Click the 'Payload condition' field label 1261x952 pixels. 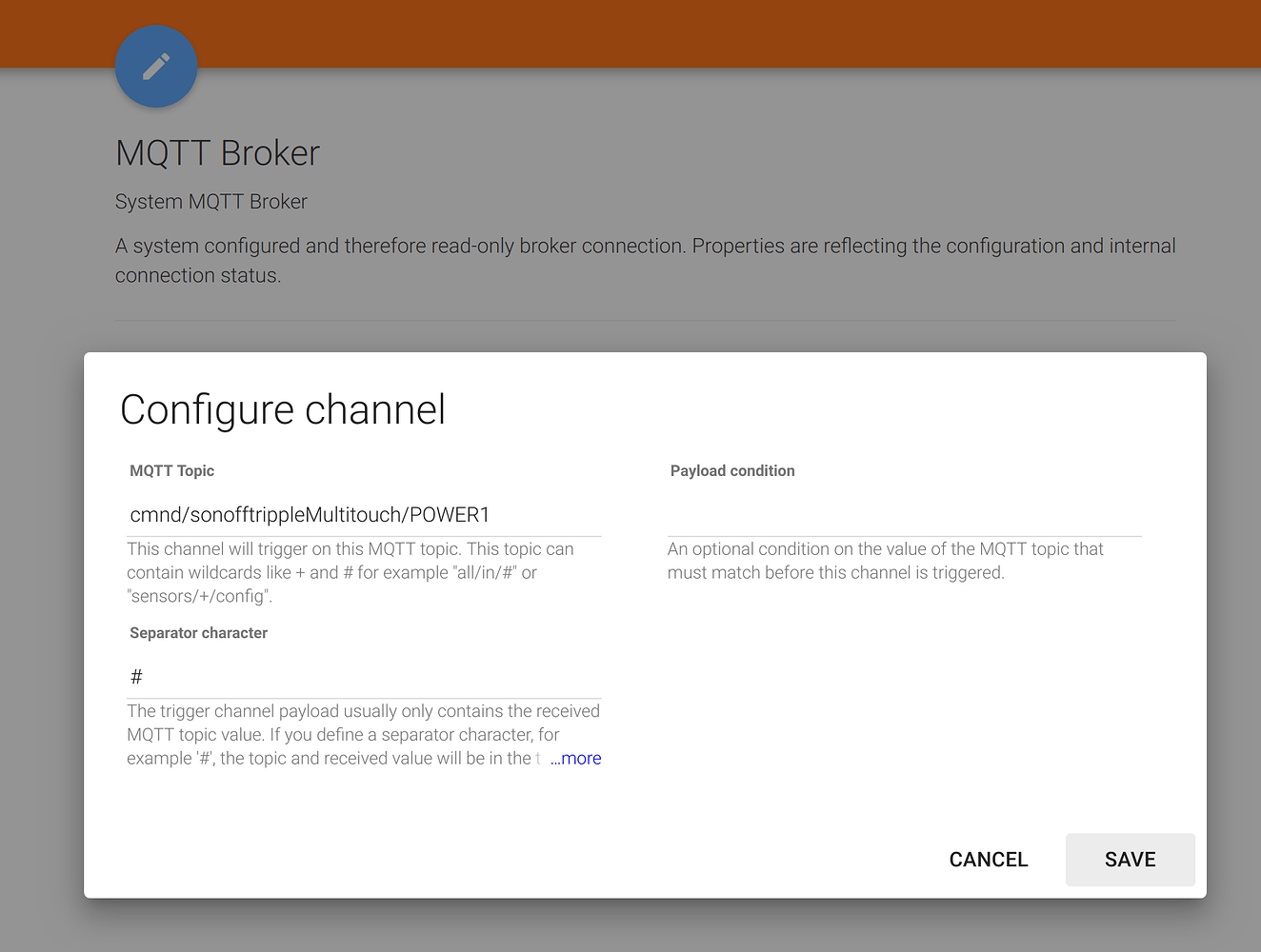click(731, 470)
